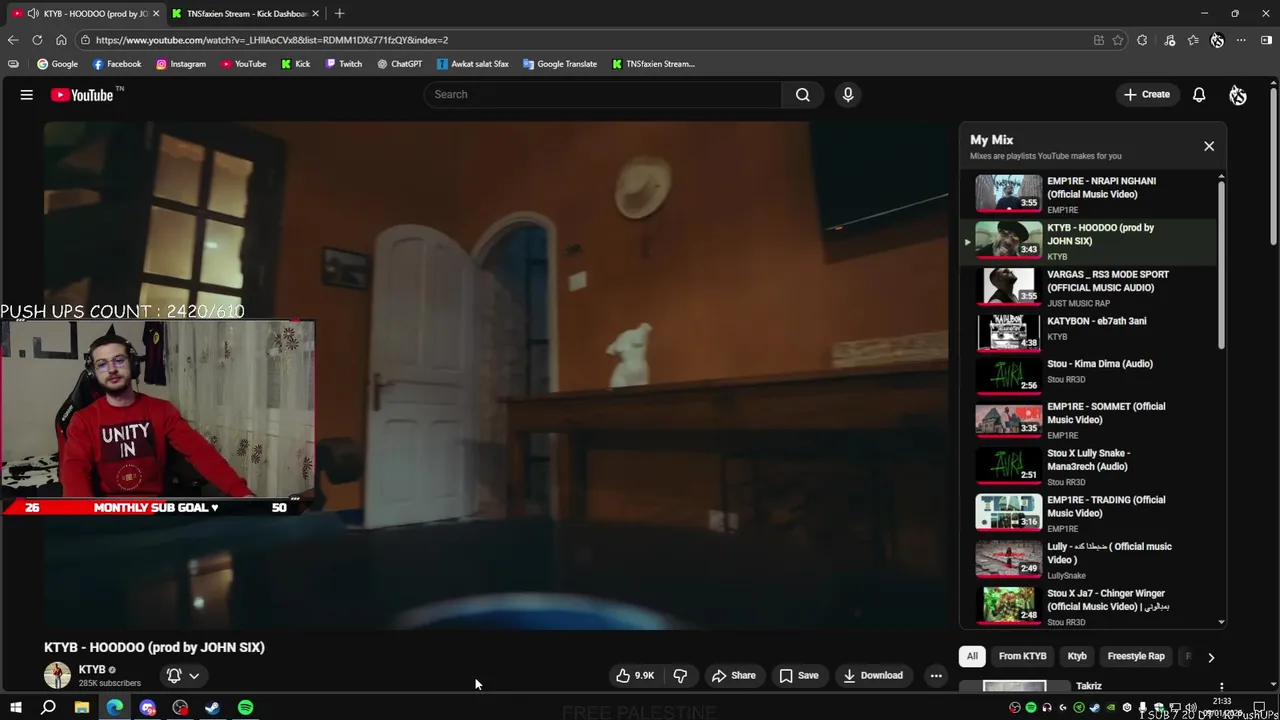Open the Google Translate bookmark
1280x720 pixels.
click(x=560, y=64)
